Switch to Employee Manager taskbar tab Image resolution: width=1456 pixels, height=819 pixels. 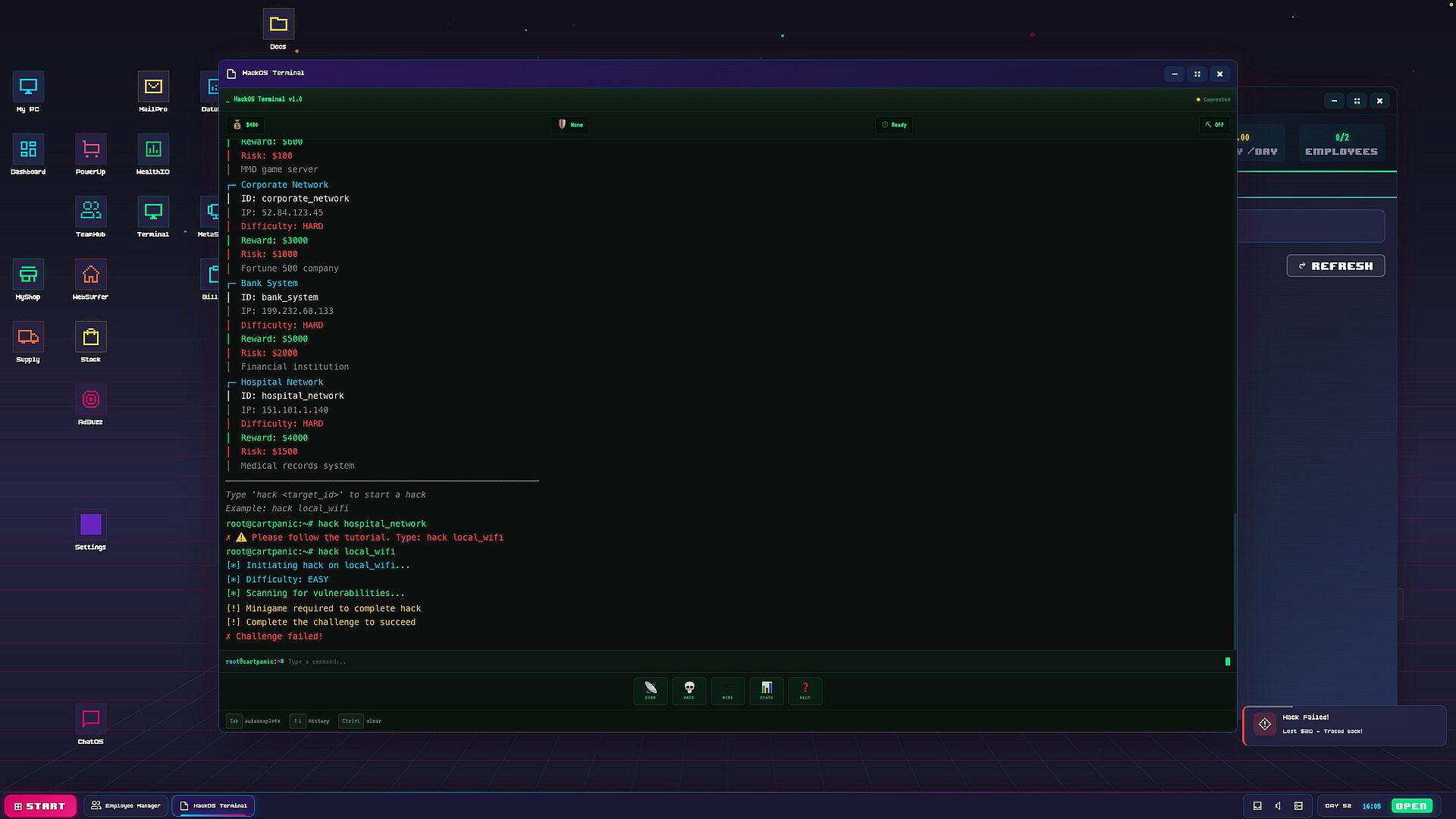point(126,806)
